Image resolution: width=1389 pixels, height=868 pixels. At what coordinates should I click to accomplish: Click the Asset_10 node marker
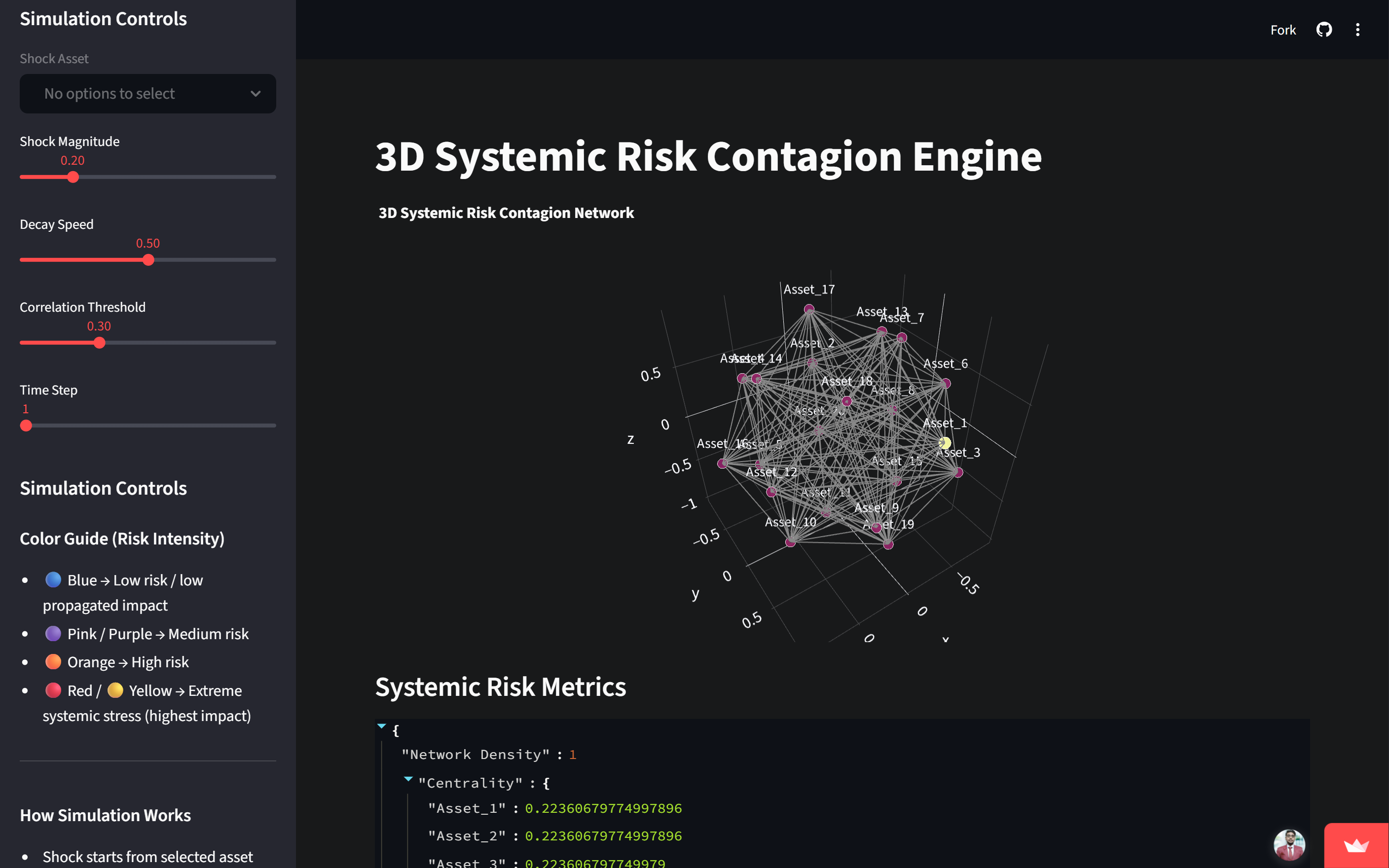pyautogui.click(x=790, y=542)
